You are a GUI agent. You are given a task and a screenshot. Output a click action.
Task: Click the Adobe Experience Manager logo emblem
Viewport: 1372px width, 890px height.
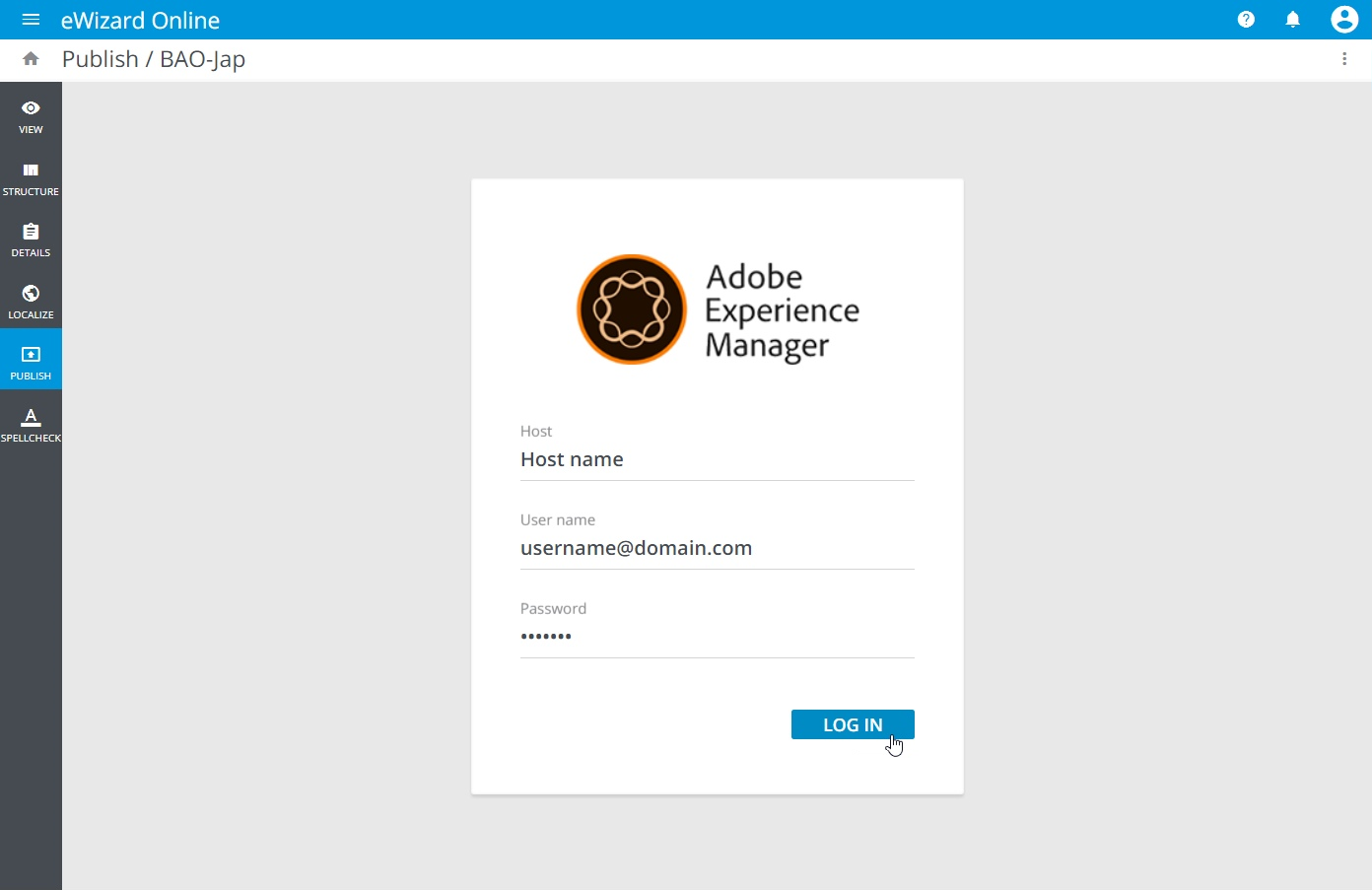coord(631,309)
